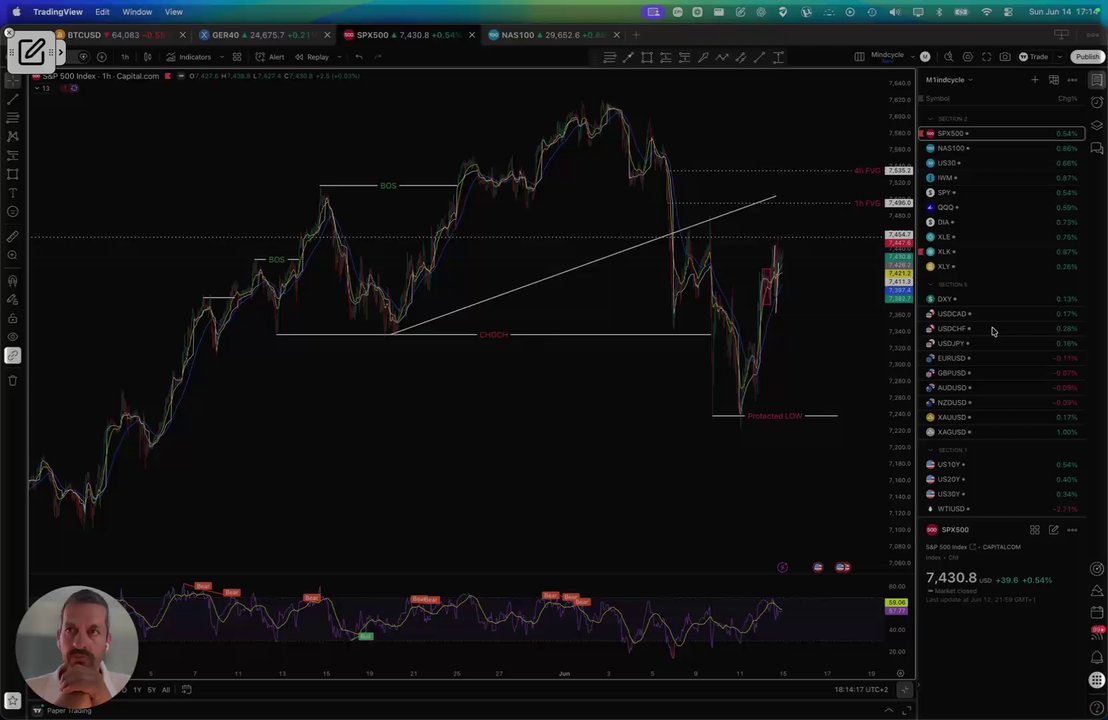Remove drawings with the trash icon
The image size is (1108, 720).
coord(13,381)
